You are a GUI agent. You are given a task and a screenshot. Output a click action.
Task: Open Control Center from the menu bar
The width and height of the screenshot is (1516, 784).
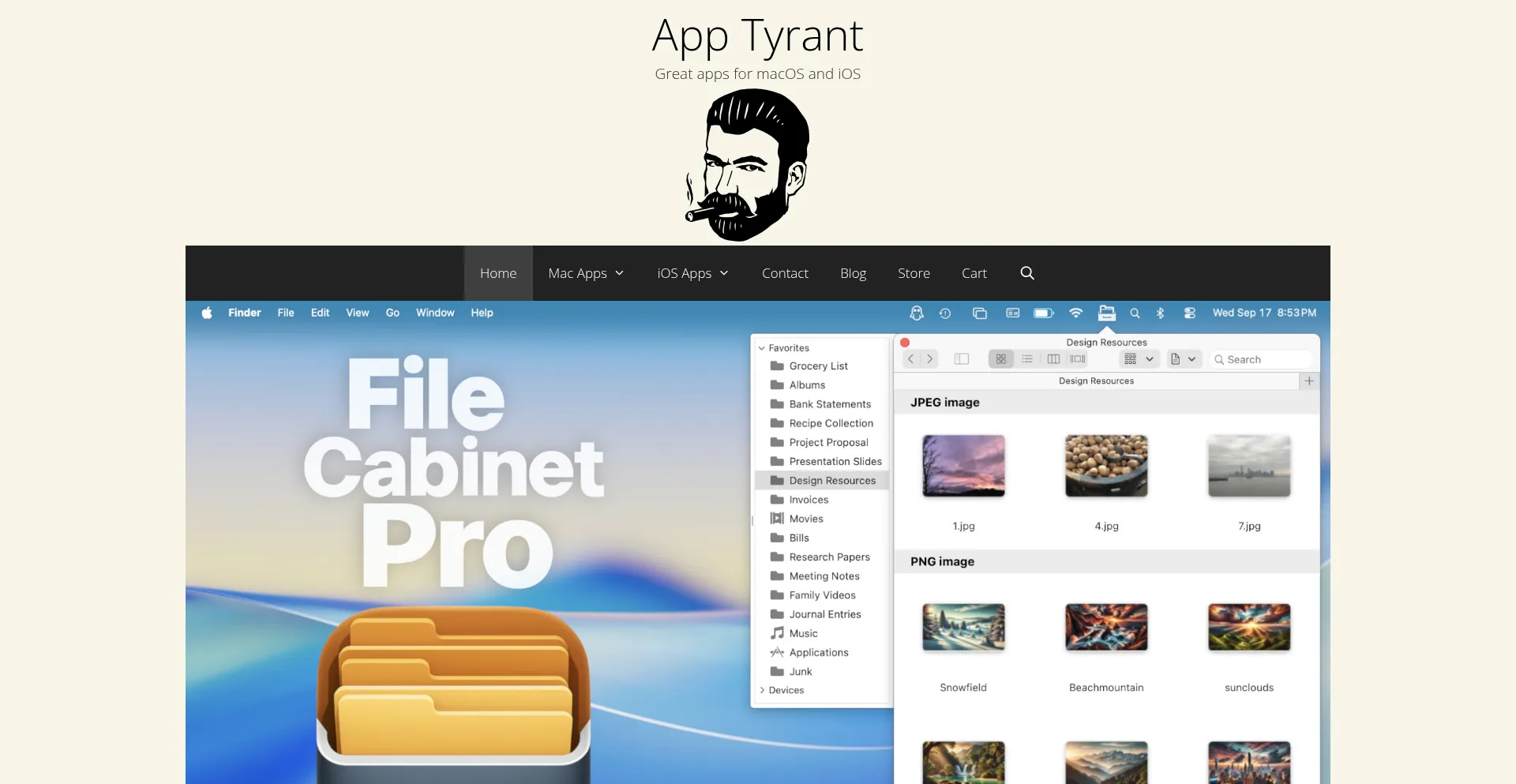1190,313
